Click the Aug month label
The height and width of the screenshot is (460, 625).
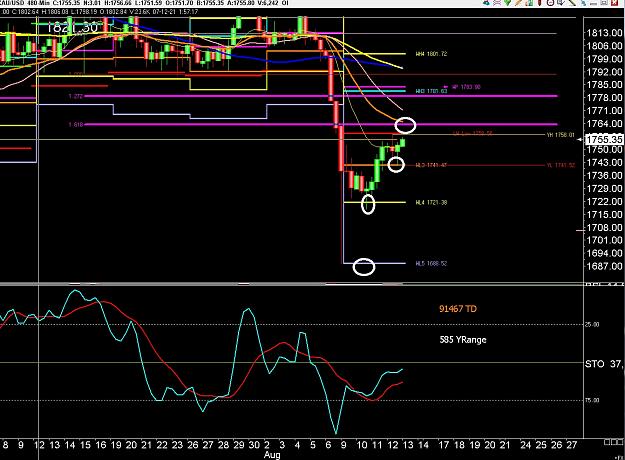point(272,455)
